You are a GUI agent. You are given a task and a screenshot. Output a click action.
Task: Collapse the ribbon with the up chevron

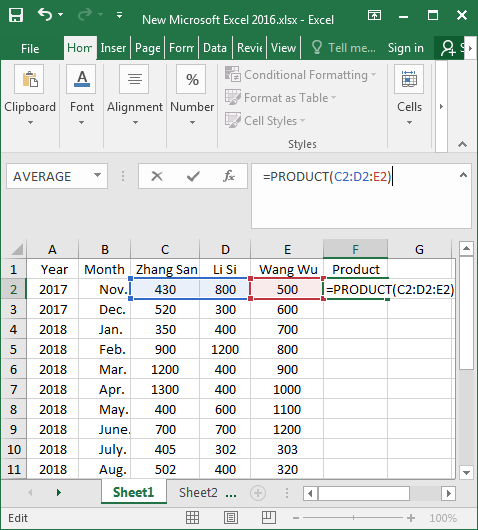coord(462,145)
